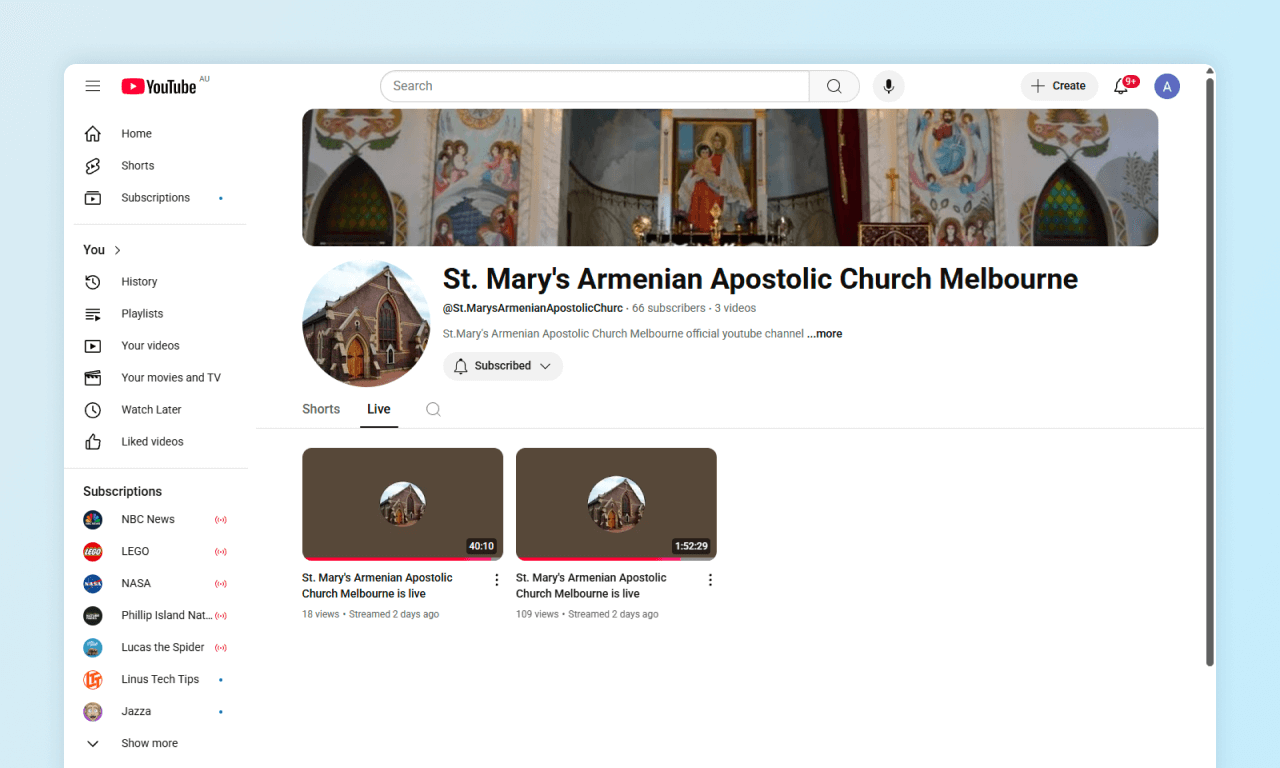Go to YouTube home via logo
This screenshot has height=768, width=1280.
(159, 86)
